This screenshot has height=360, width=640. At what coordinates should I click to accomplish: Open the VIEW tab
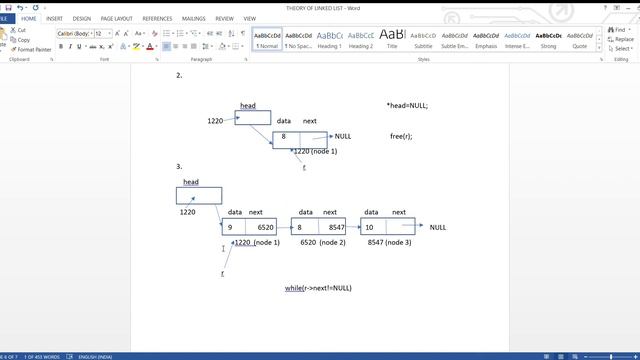(x=249, y=19)
